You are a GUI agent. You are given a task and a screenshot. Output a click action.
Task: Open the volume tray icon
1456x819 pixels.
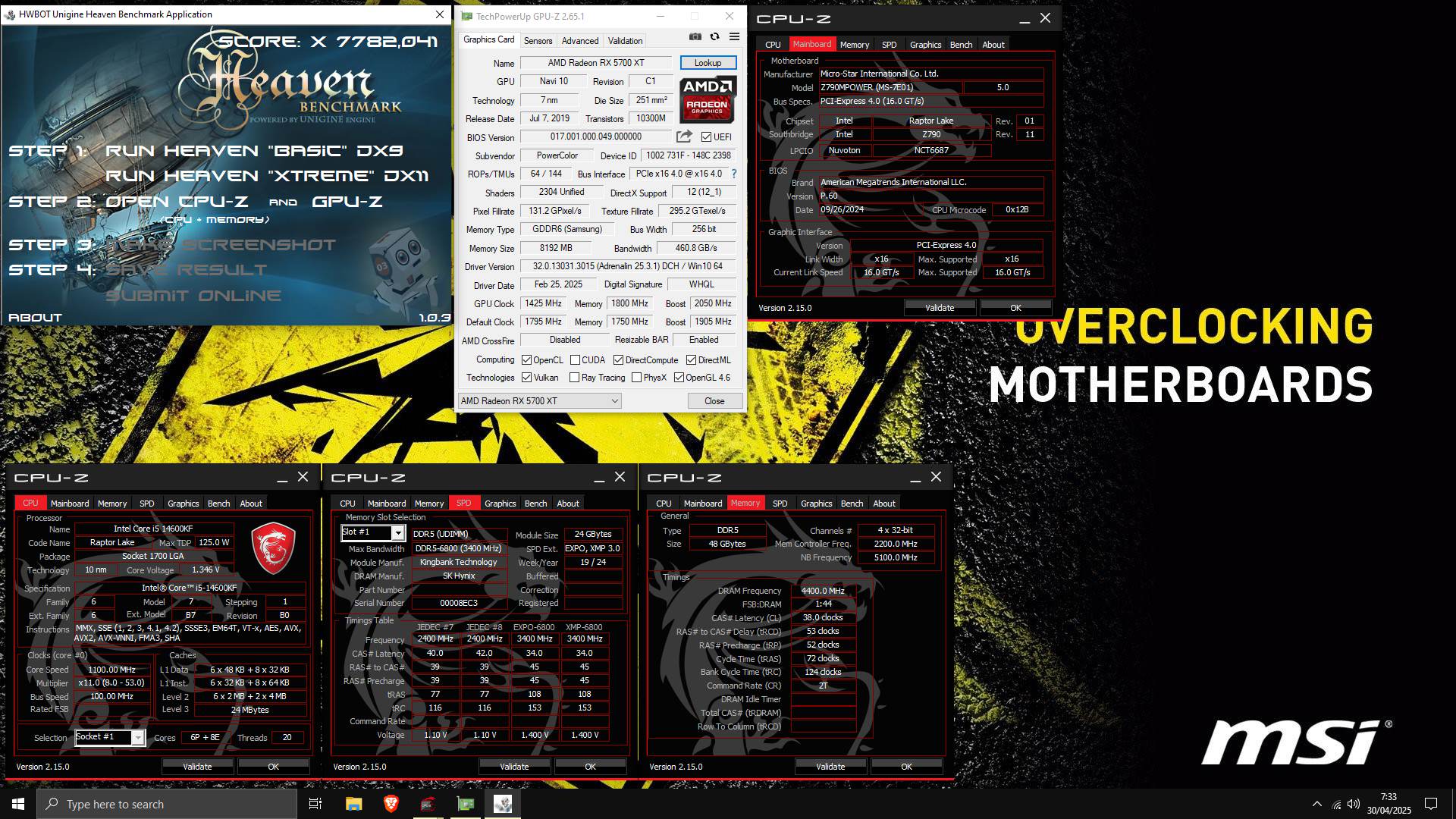click(x=1354, y=804)
